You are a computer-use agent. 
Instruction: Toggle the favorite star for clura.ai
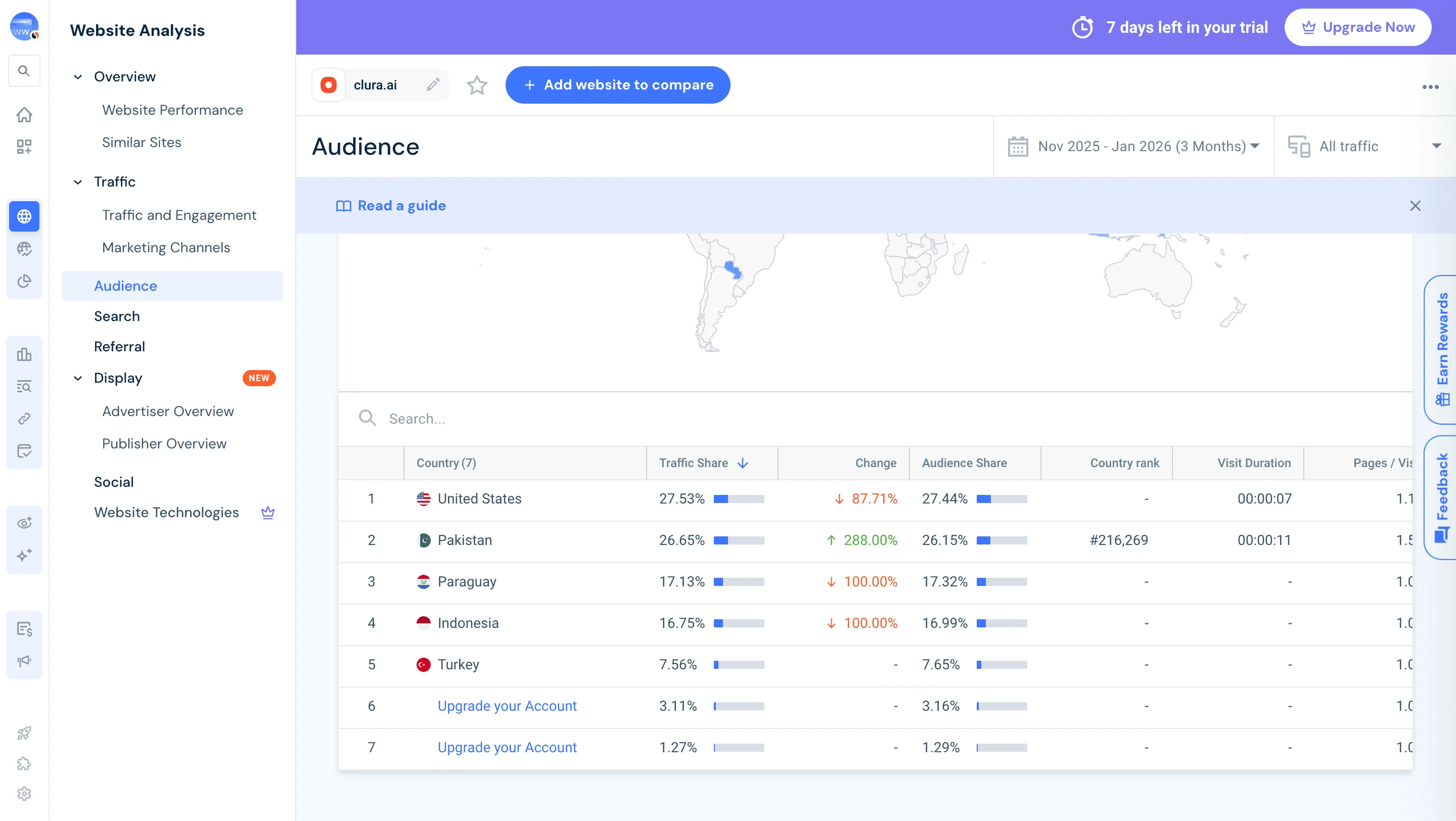click(476, 85)
